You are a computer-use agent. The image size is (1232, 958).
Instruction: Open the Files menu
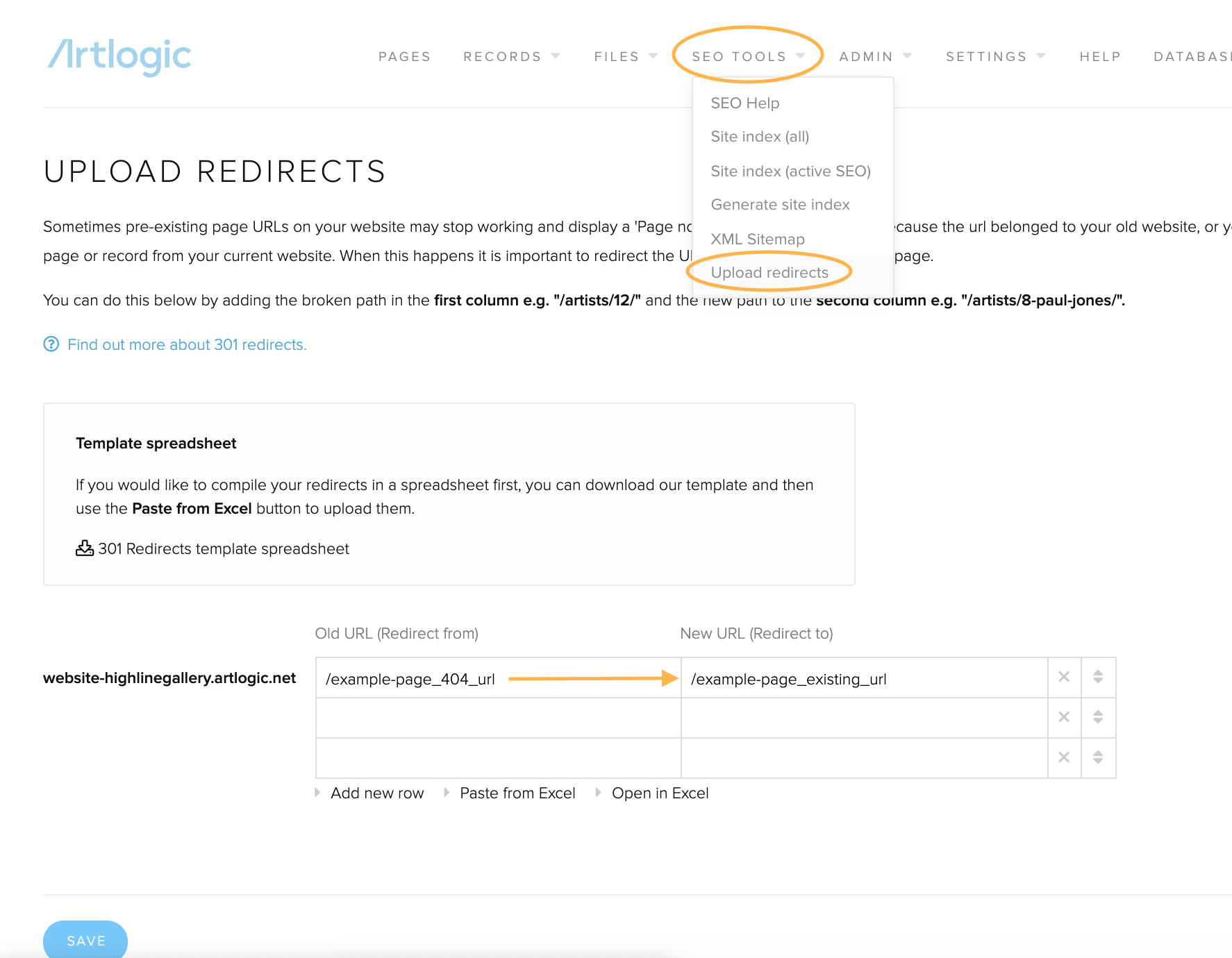click(616, 57)
